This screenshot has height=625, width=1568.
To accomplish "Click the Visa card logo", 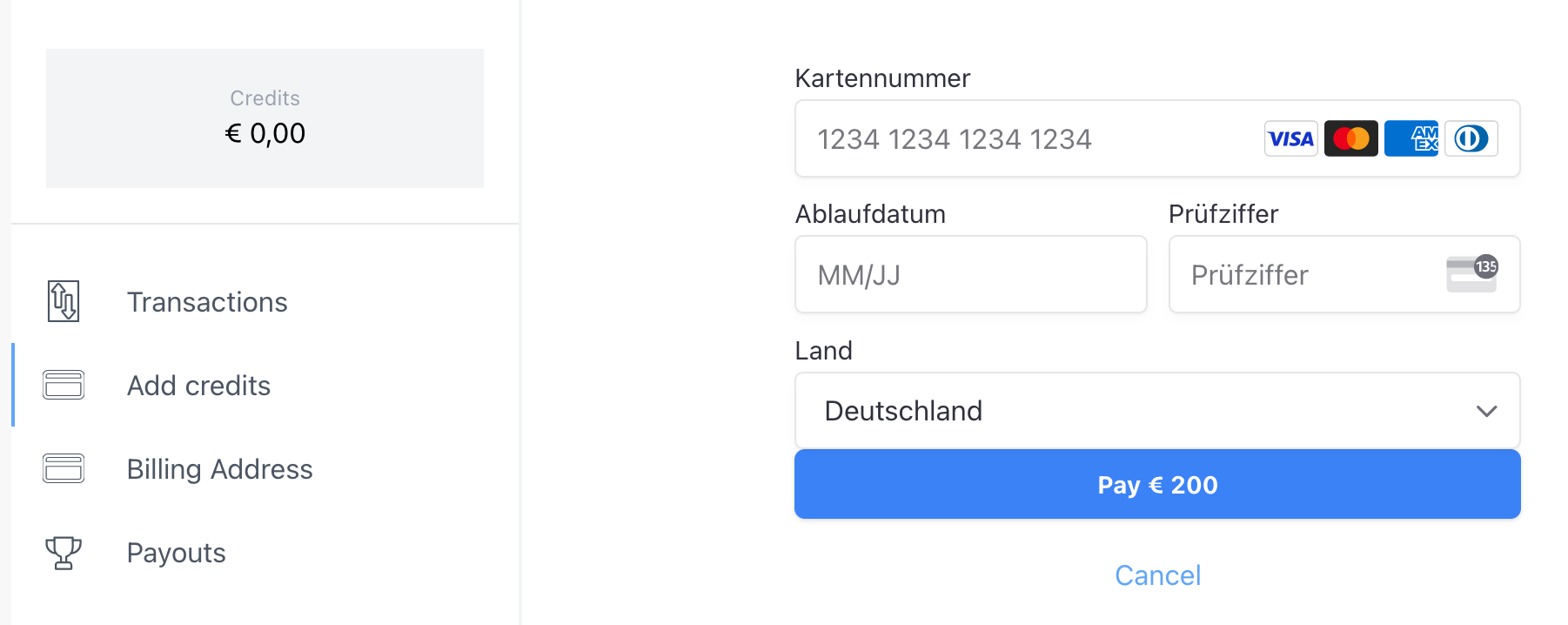I will click(x=1290, y=138).
